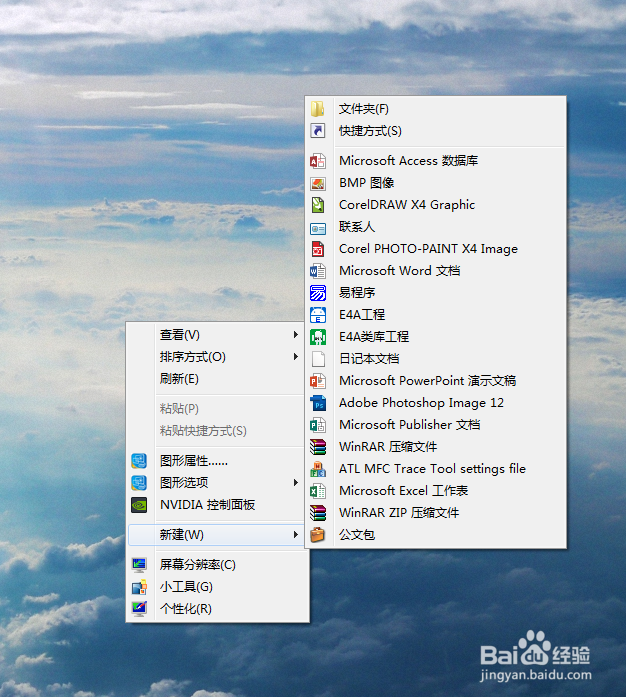This screenshot has height=697, width=626.
Task: Select Microsoft Word 文档 entry
Action: tap(436, 271)
